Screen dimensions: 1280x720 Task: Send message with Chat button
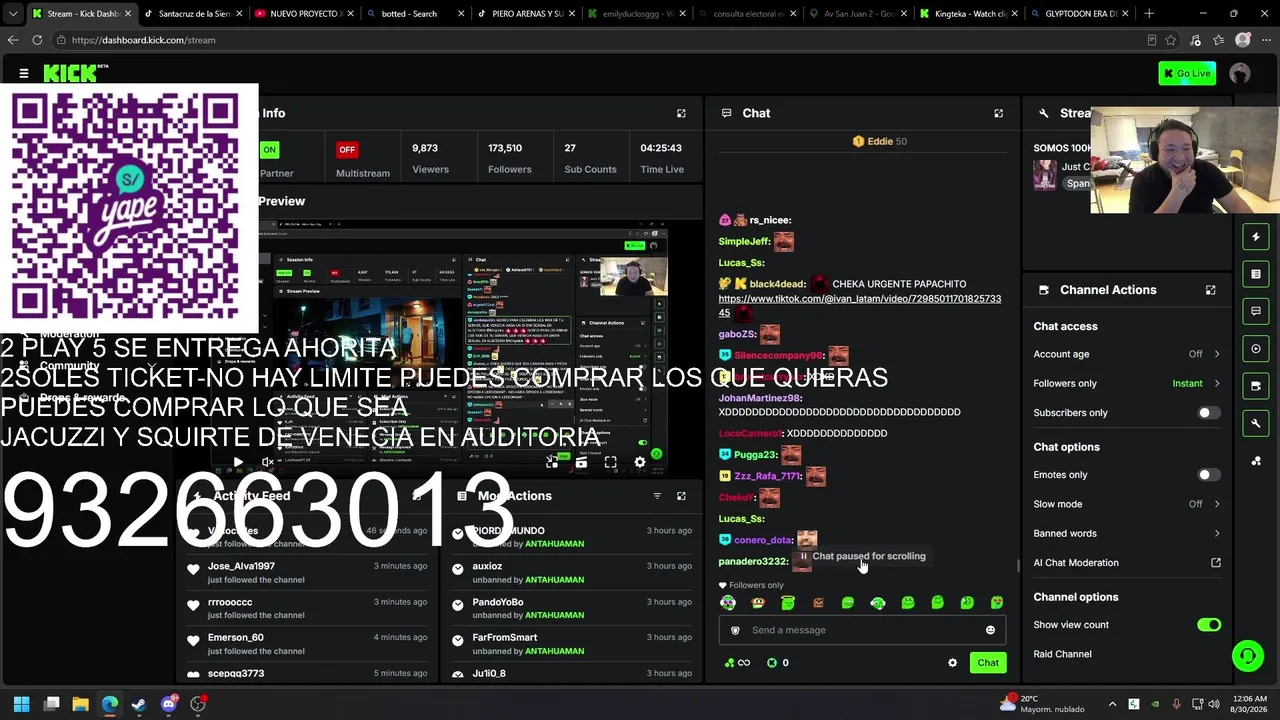coord(988,663)
